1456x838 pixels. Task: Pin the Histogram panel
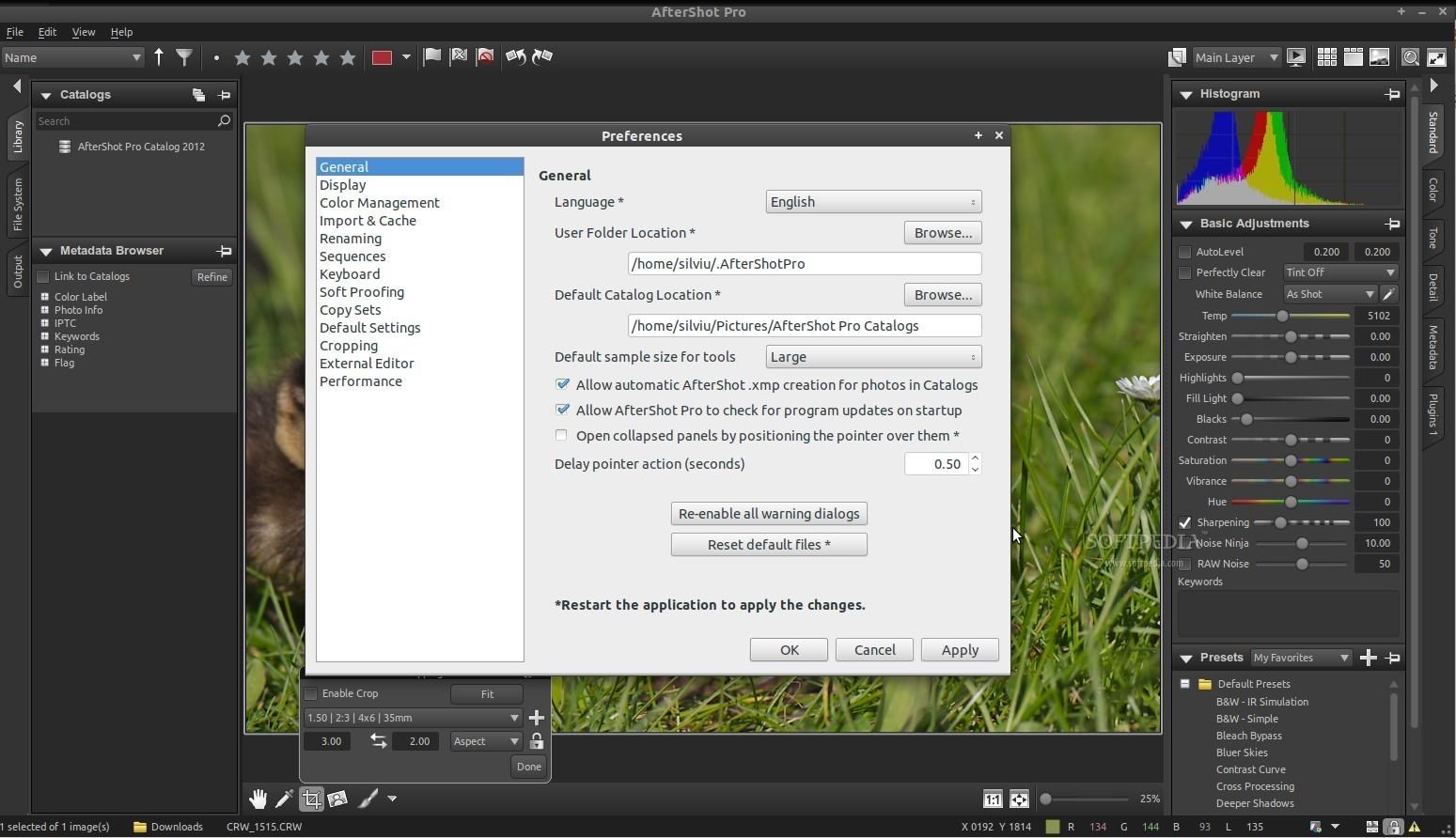click(1392, 94)
